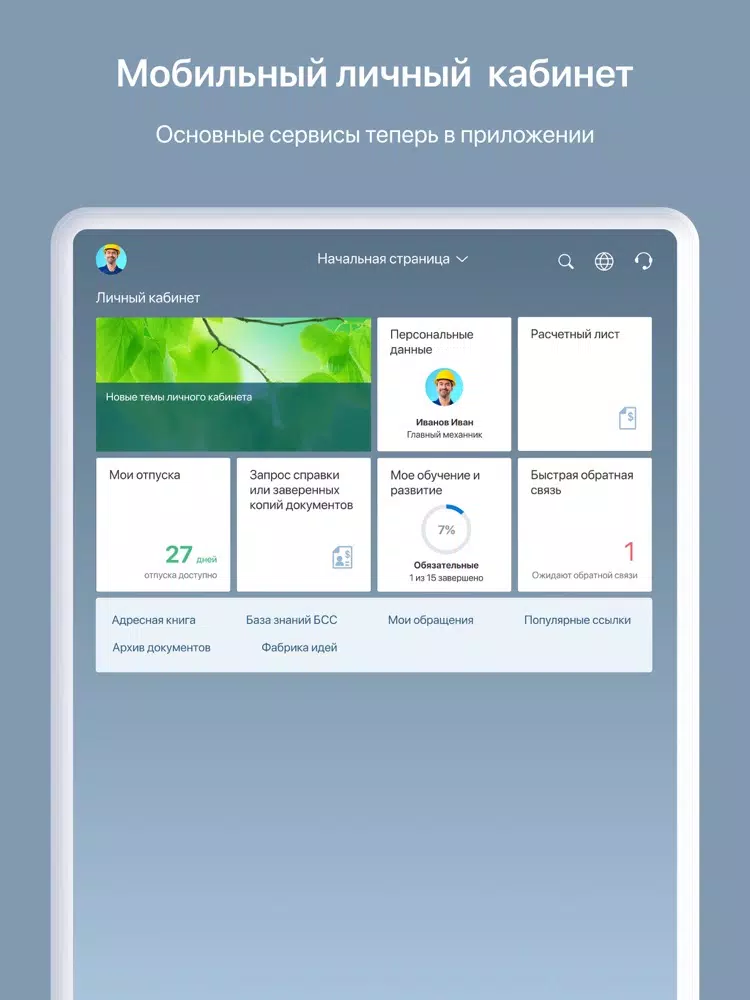This screenshot has height=1000, width=750.
Task: Click the отпуска доступно caption
Action: (x=180, y=575)
